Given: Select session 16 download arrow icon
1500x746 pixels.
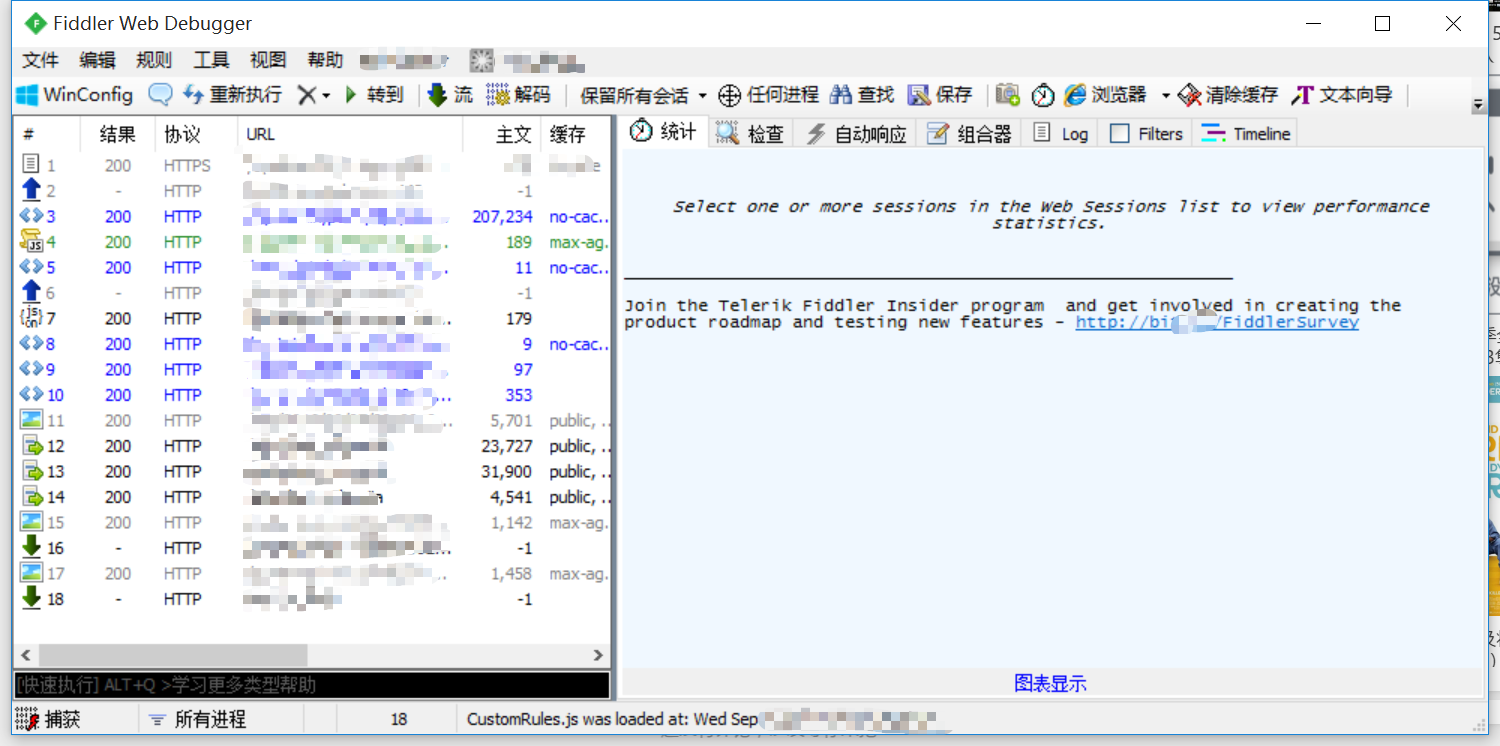Looking at the screenshot, I should 31,546.
